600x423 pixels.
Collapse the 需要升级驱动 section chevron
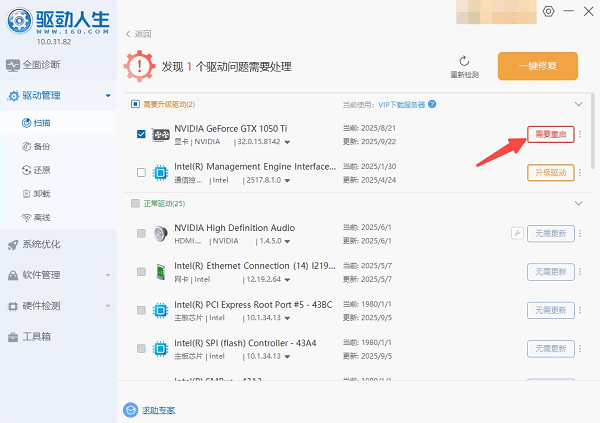[x=577, y=104]
